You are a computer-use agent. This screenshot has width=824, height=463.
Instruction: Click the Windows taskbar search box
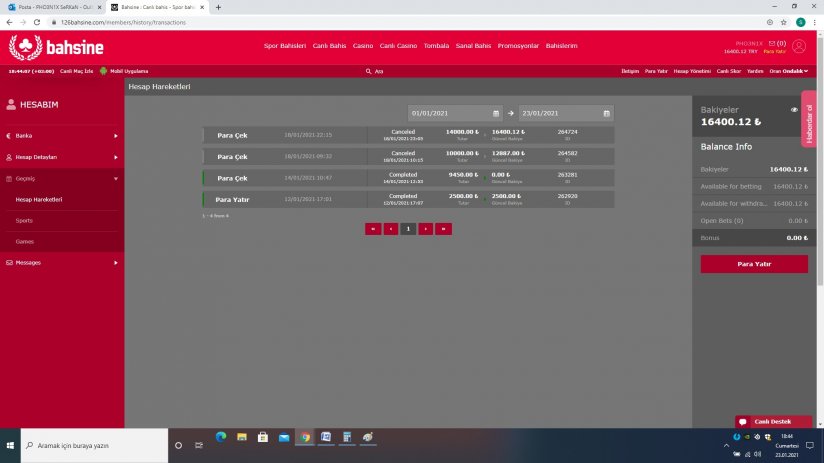coord(95,445)
